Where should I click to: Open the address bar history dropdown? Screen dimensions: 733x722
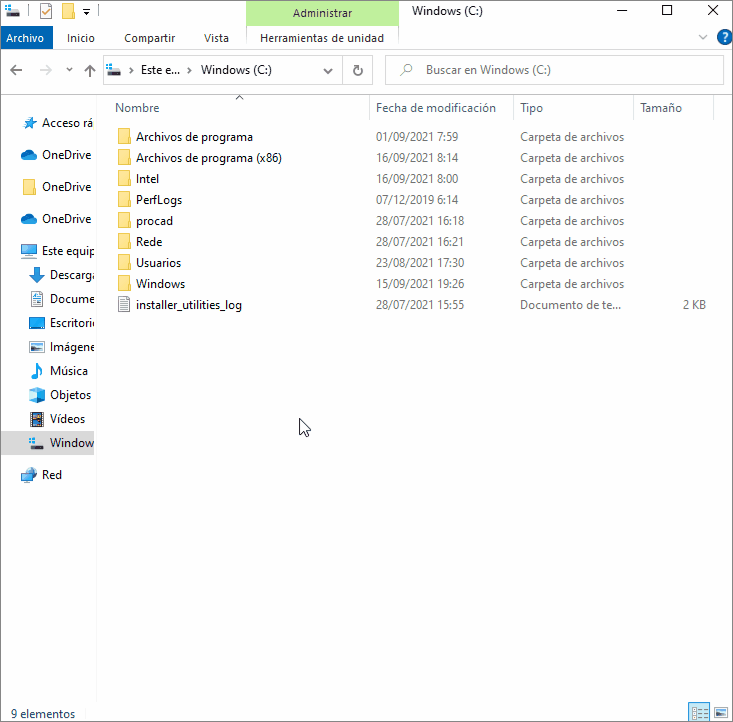[328, 71]
